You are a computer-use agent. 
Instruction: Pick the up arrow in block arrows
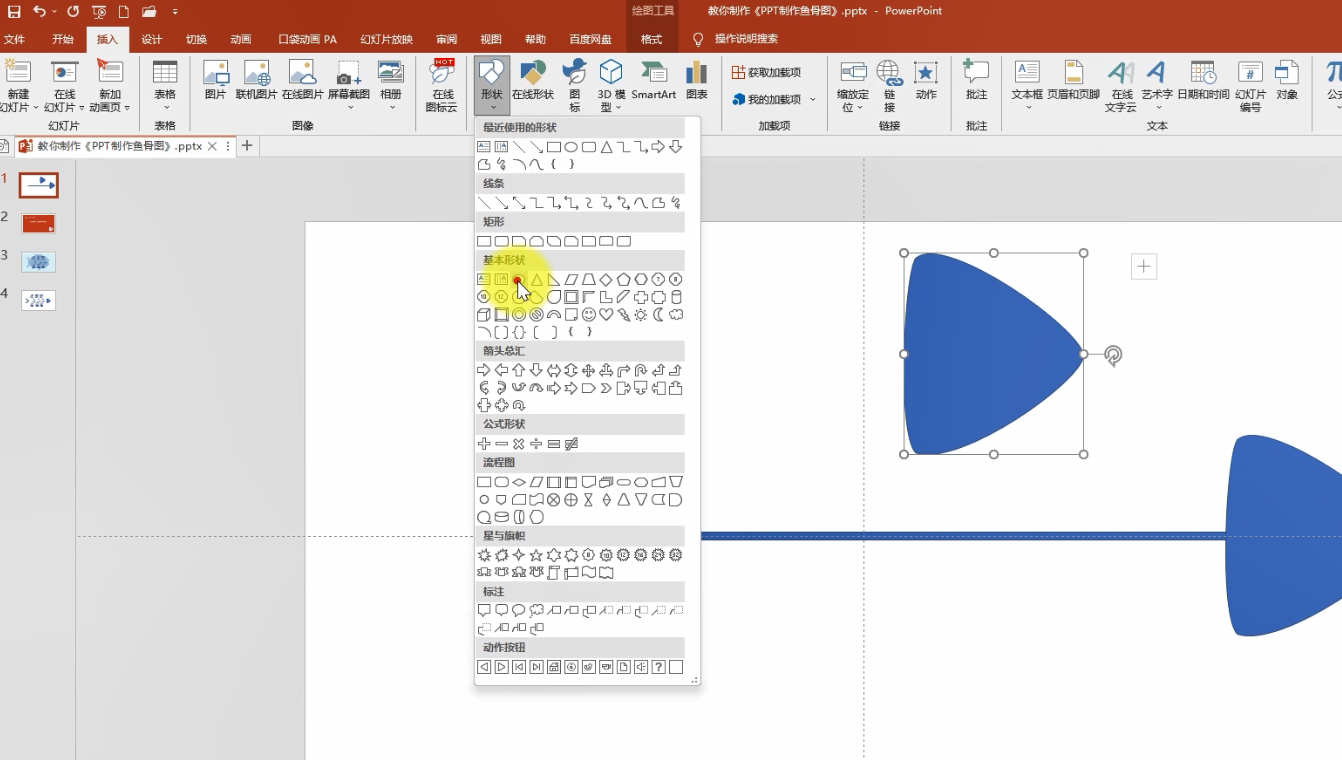(x=519, y=371)
